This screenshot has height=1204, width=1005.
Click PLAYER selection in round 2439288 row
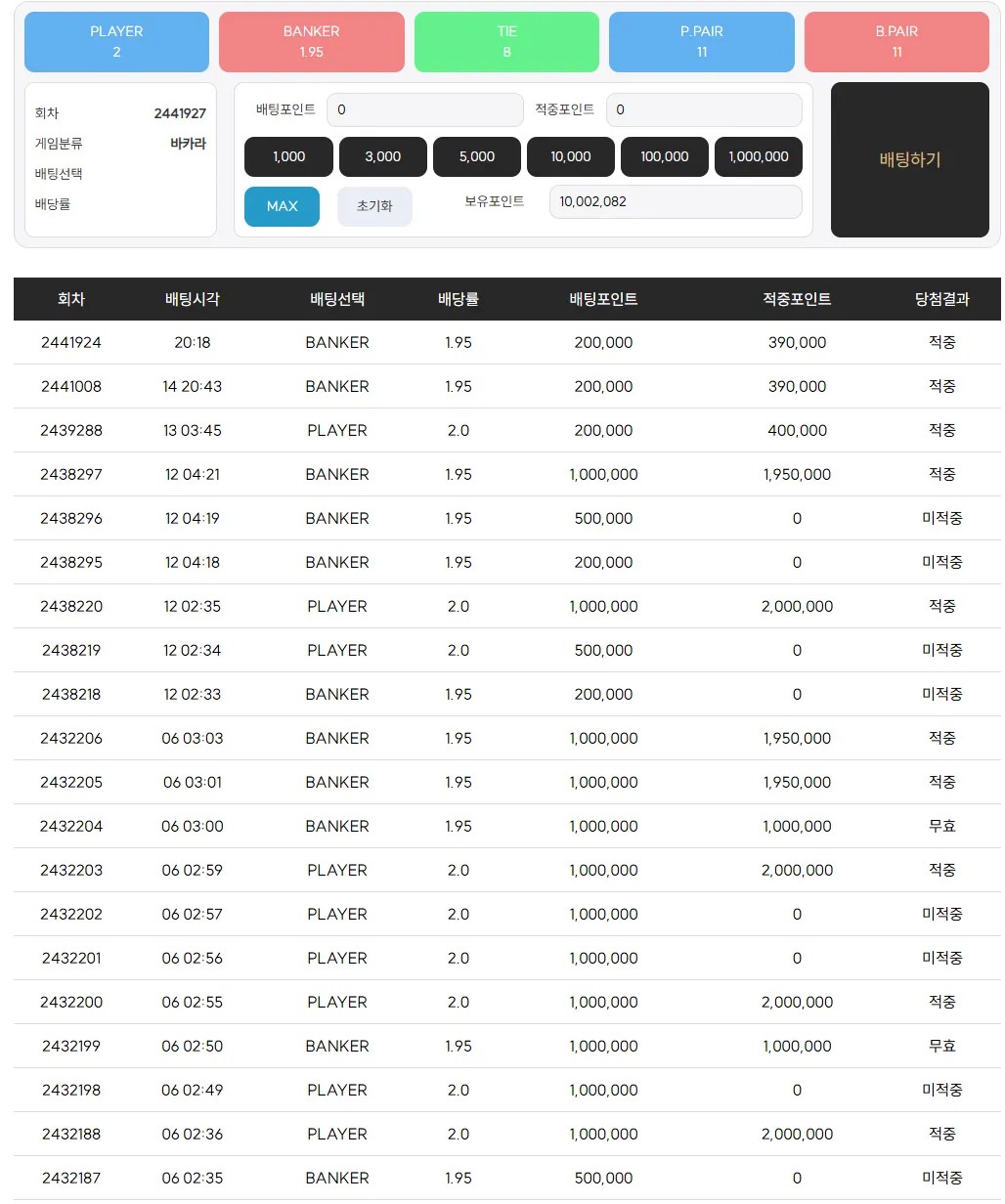[337, 430]
